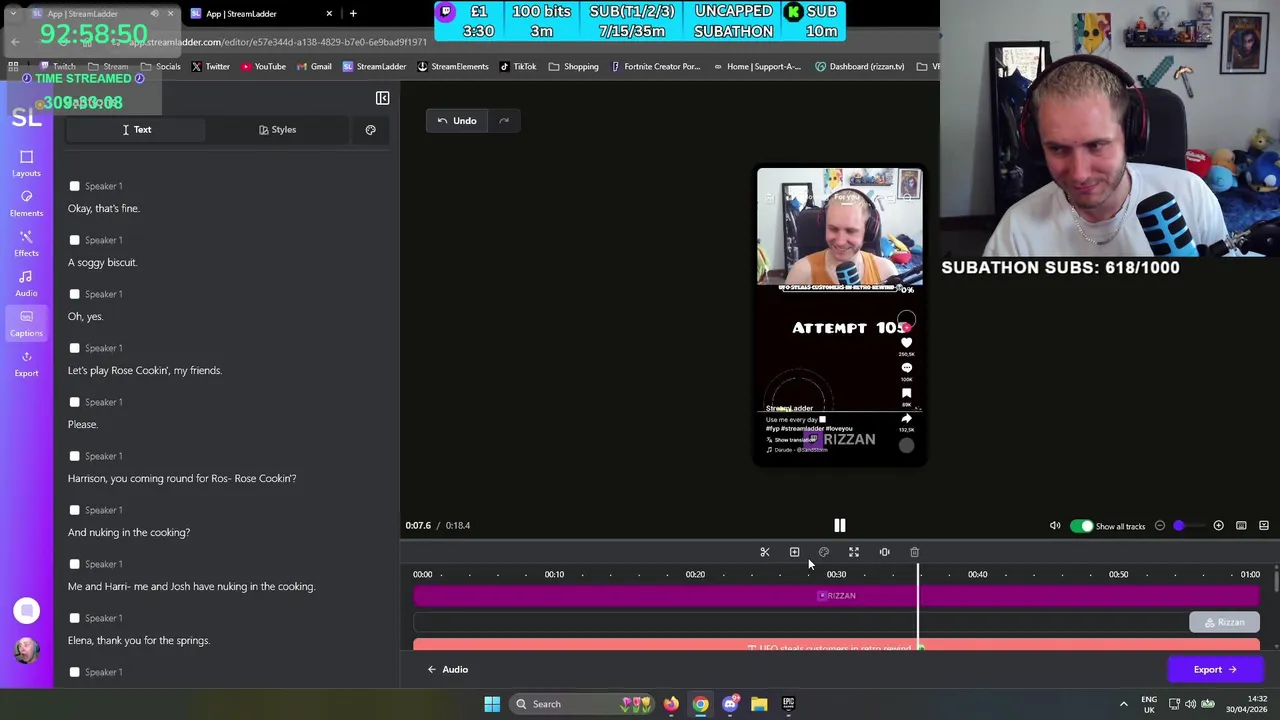Click the 'Oh, yes.' caption text
Viewport: 1280px width, 720px height.
pos(85,317)
